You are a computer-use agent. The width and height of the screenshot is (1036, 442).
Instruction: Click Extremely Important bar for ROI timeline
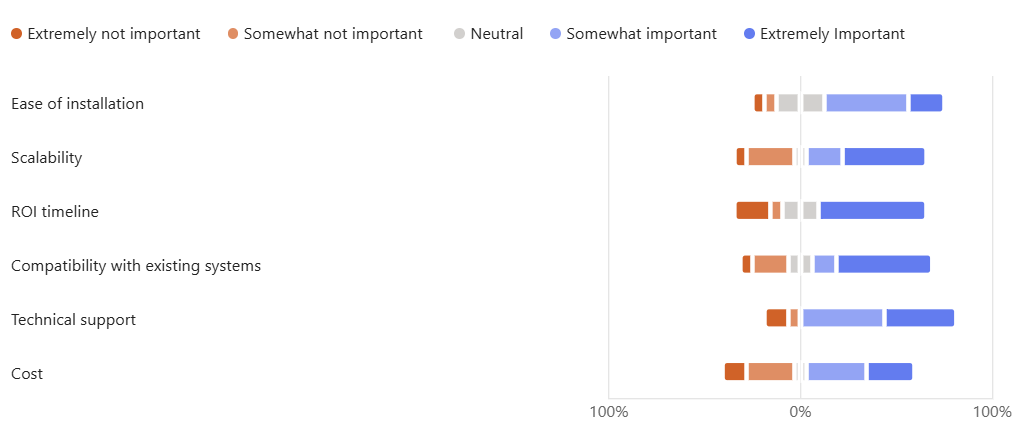pos(872,211)
